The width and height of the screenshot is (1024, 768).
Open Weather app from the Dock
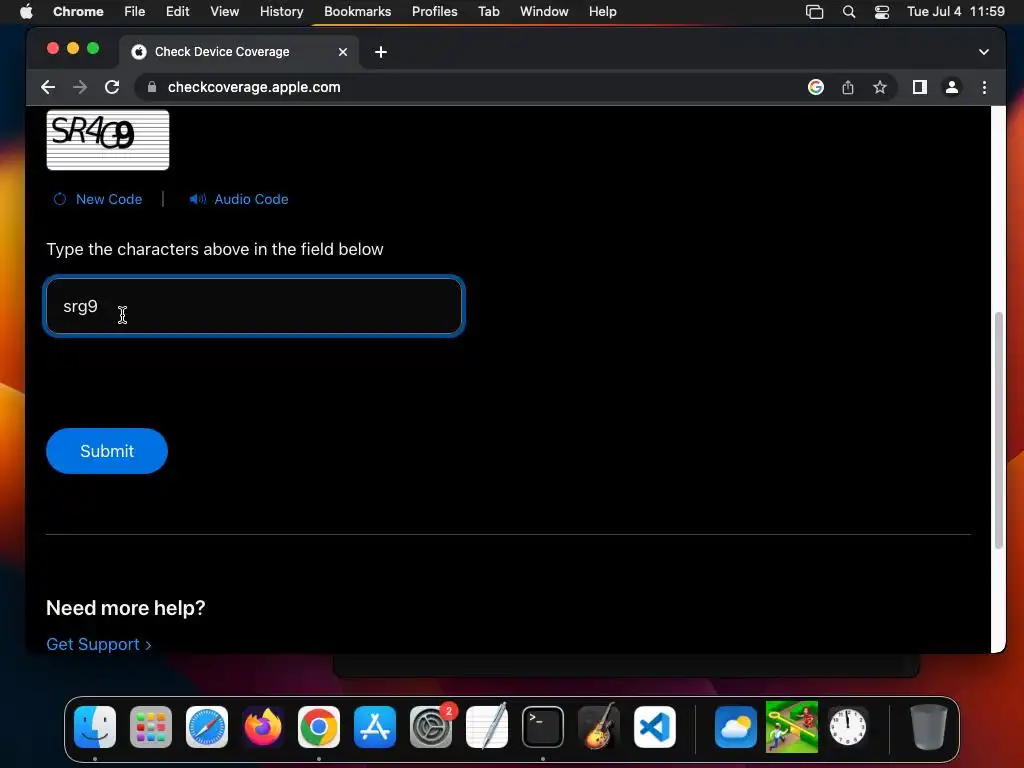point(736,727)
